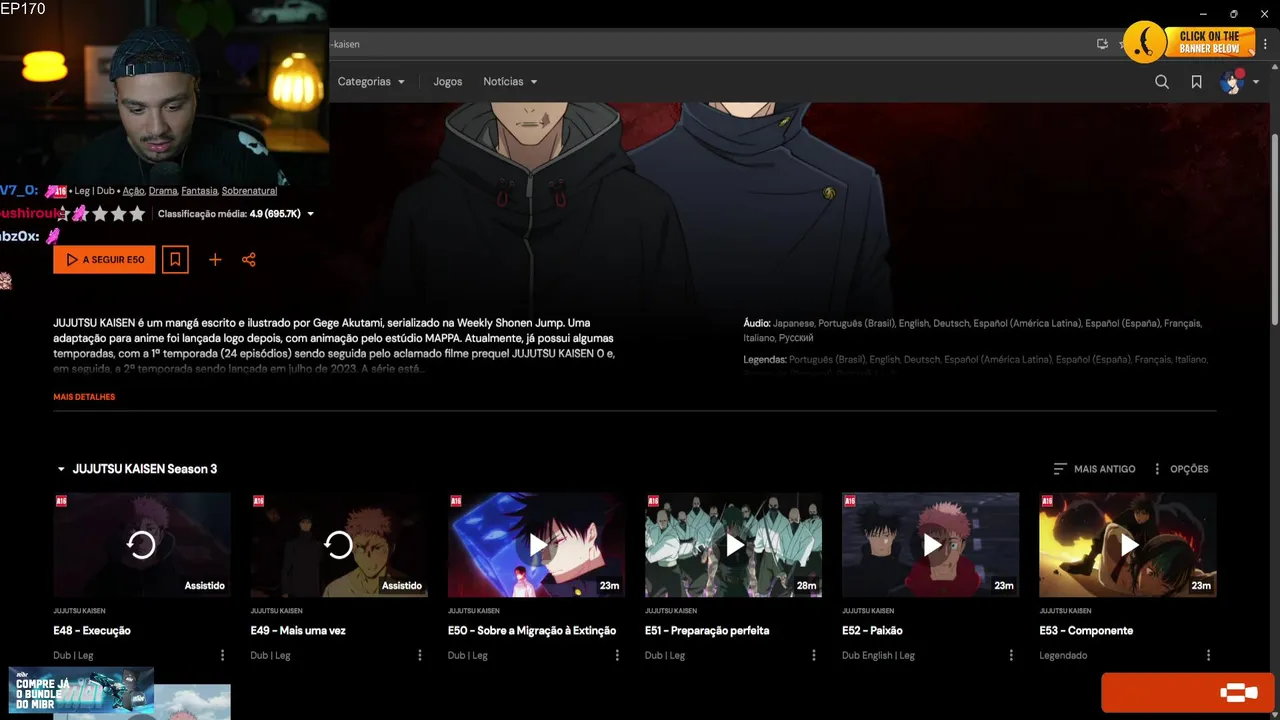The height and width of the screenshot is (720, 1280).
Task: Open more options for E52 - Paixão
Action: [x=1011, y=655]
